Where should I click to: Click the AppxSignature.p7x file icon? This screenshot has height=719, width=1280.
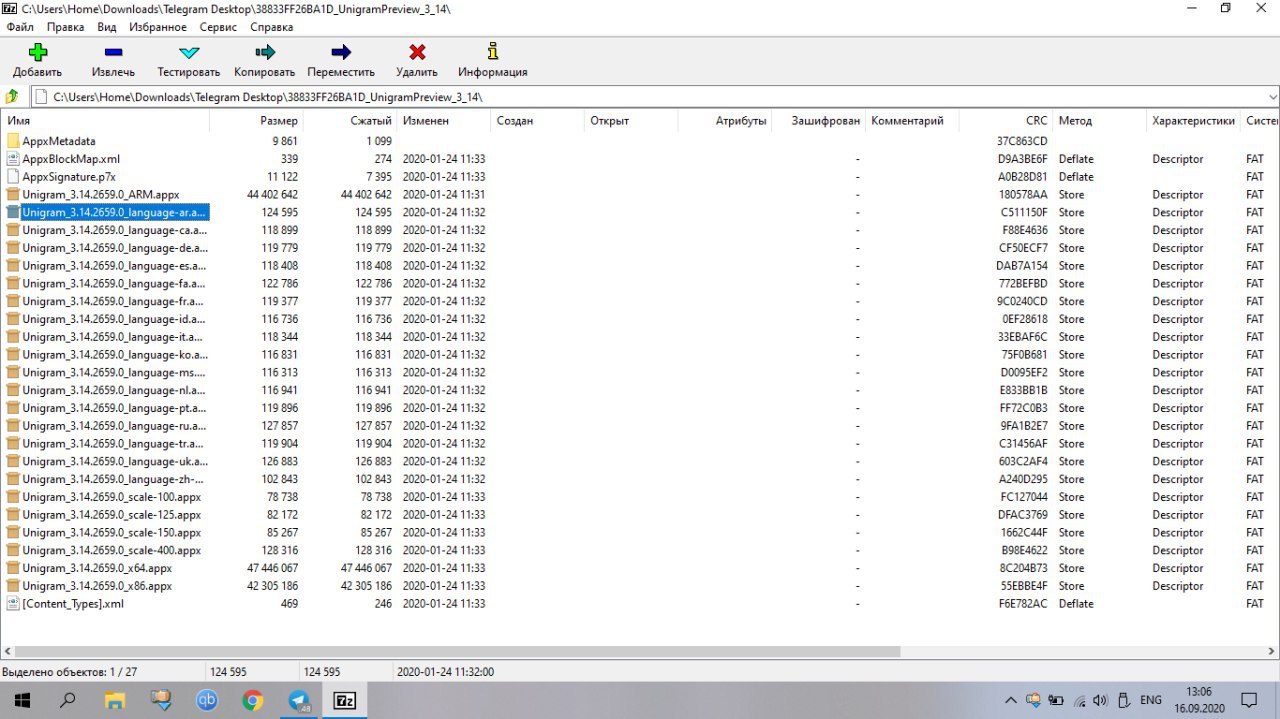(13, 177)
